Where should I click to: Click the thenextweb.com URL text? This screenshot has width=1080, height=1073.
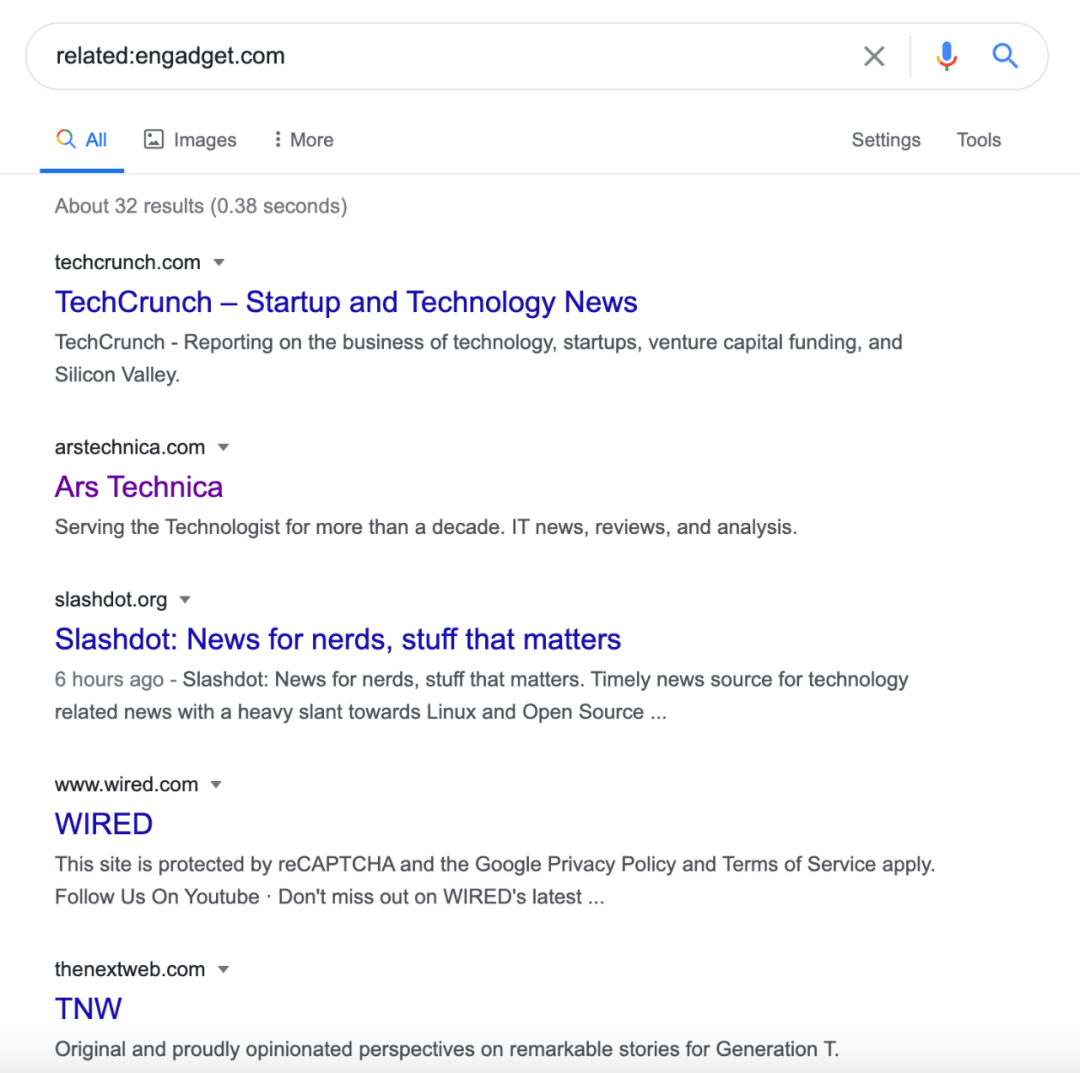pos(129,970)
